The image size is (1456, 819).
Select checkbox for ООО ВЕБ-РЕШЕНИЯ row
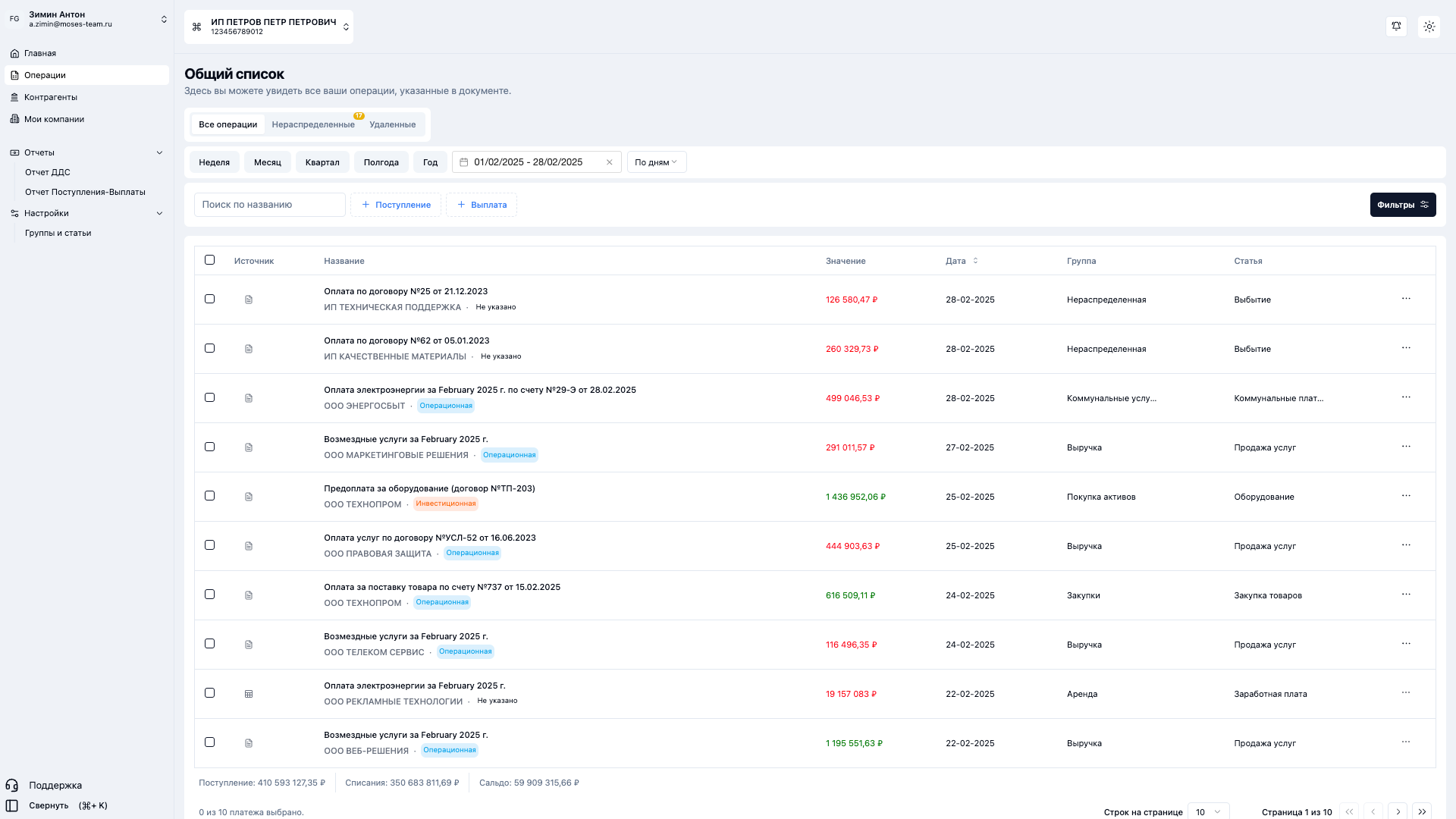[x=210, y=742]
